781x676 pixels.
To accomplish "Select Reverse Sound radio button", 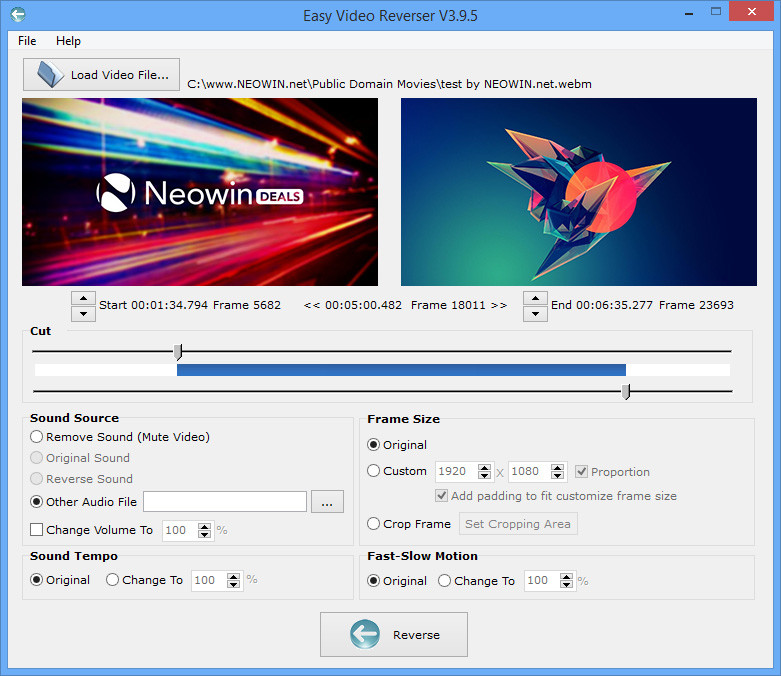I will (x=36, y=479).
